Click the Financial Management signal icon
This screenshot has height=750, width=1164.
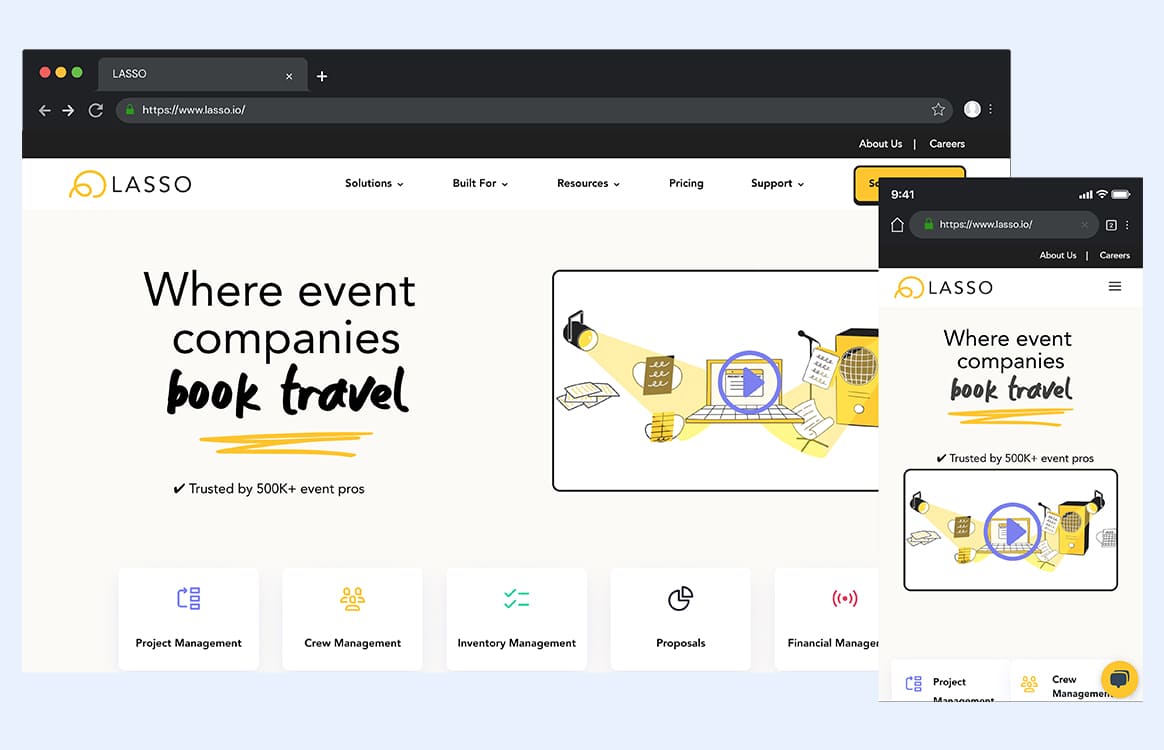coord(845,599)
